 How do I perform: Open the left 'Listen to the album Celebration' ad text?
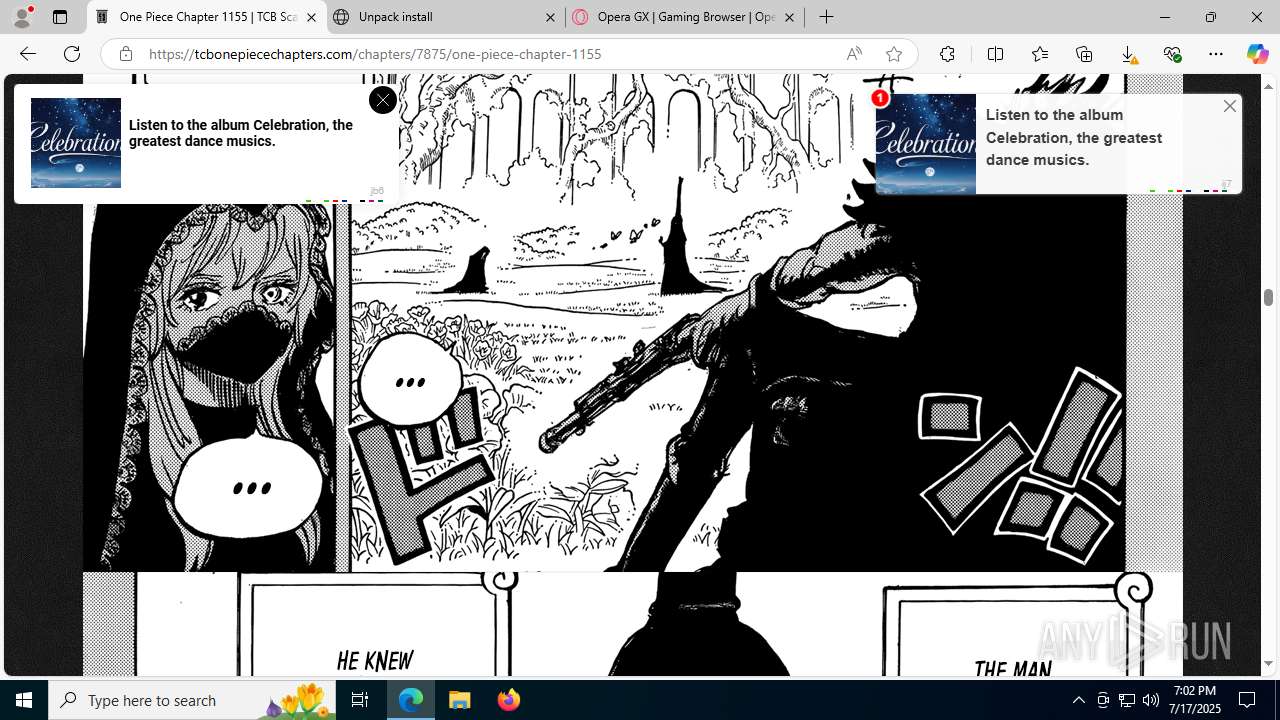coord(241,133)
